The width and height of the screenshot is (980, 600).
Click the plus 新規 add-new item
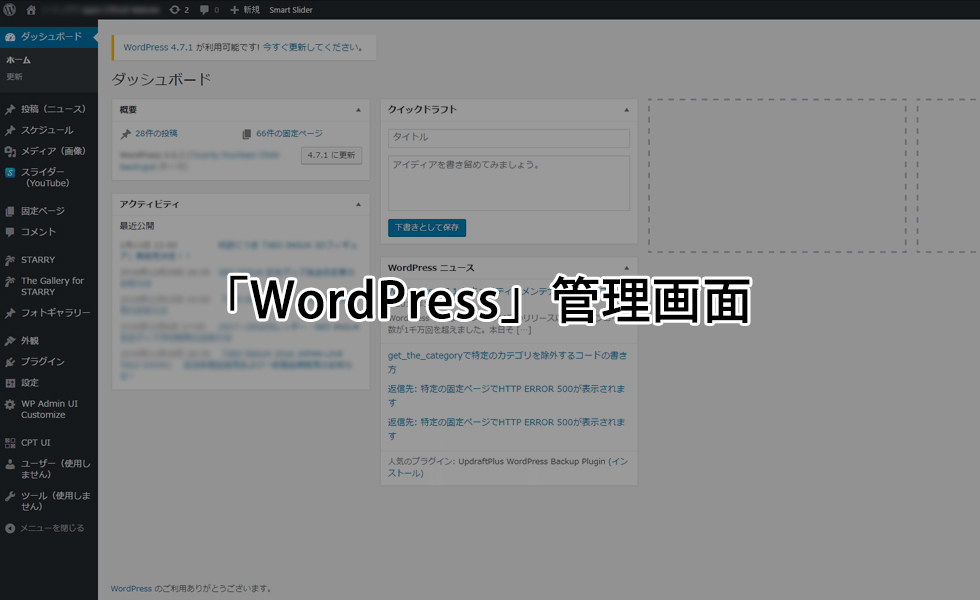coord(245,9)
